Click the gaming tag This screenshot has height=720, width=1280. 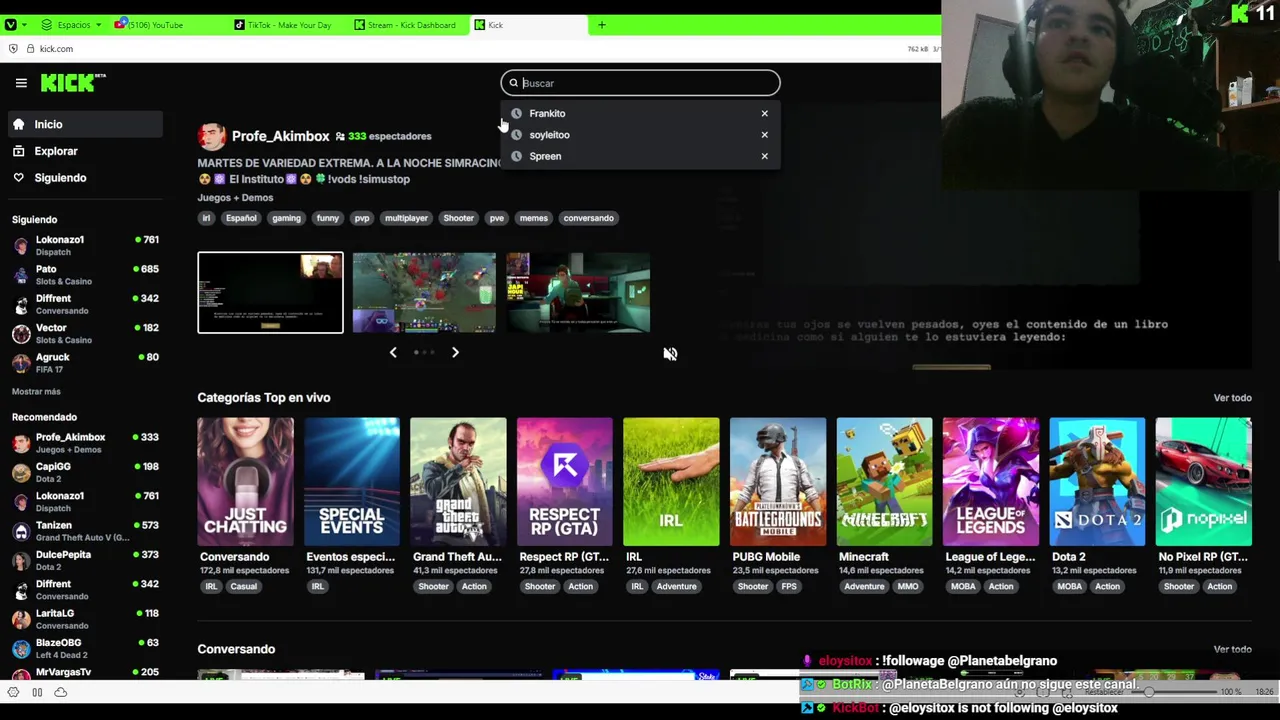(286, 218)
